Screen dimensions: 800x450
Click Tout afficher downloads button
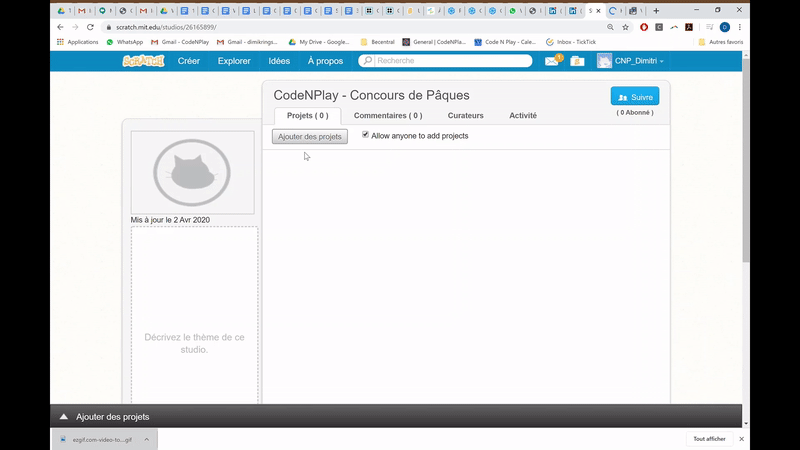click(x=709, y=439)
